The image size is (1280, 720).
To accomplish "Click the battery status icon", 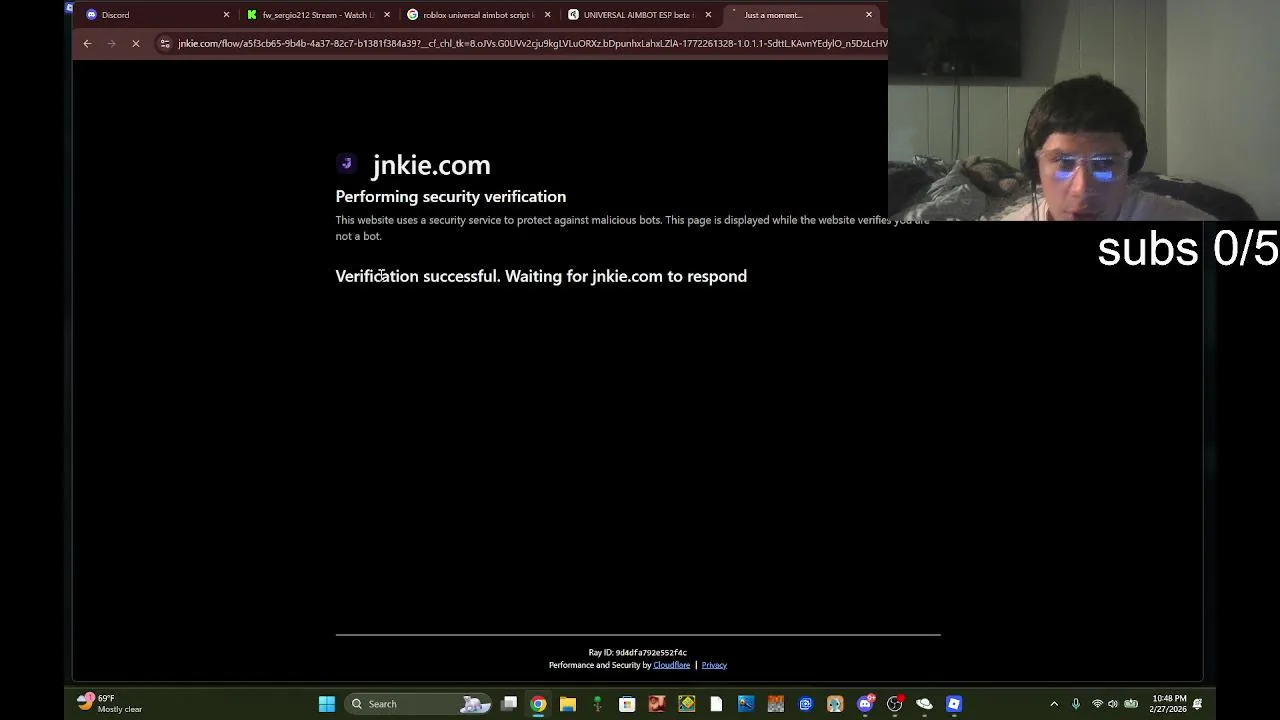I will pos(1131,704).
